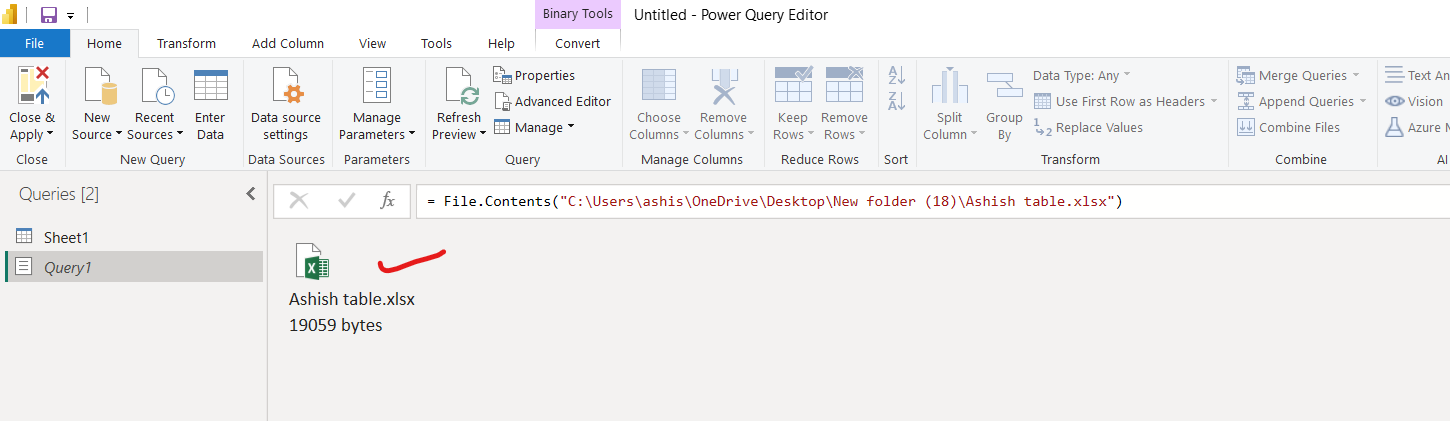Click the Sort ascending A-Z icon
This screenshot has height=421, width=1450.
point(897,75)
